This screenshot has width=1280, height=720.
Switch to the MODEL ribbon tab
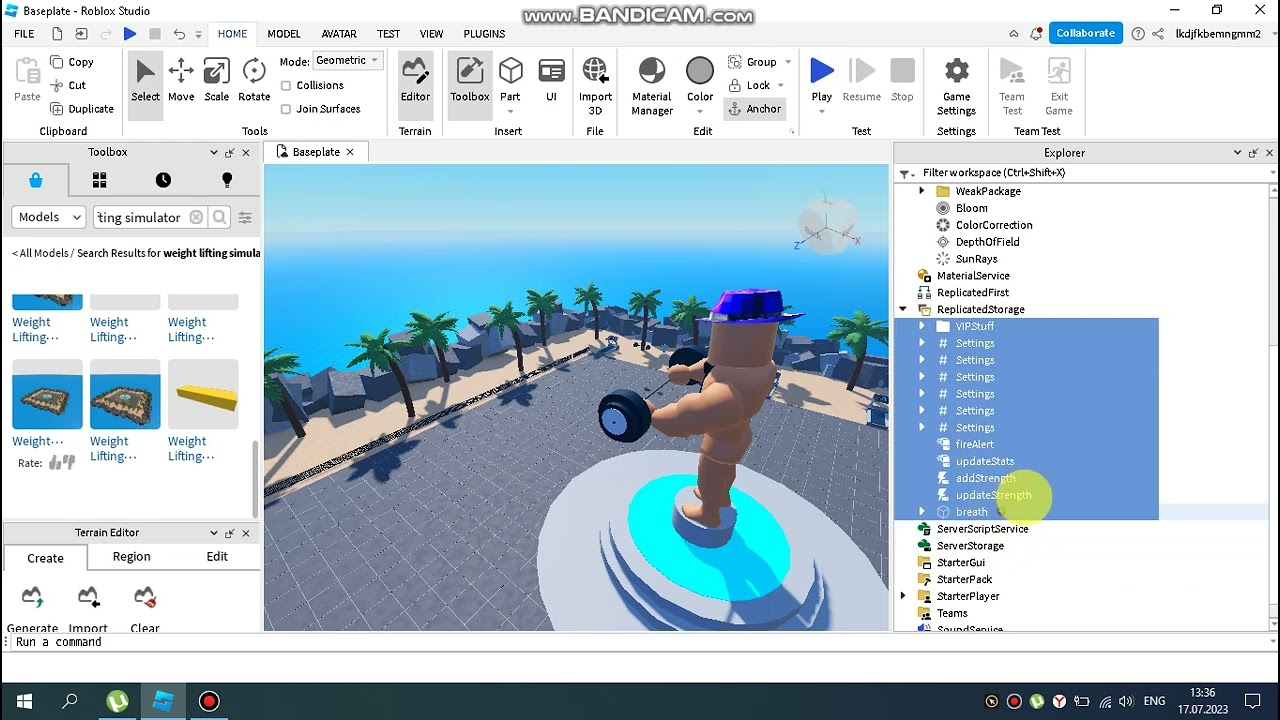click(x=284, y=34)
